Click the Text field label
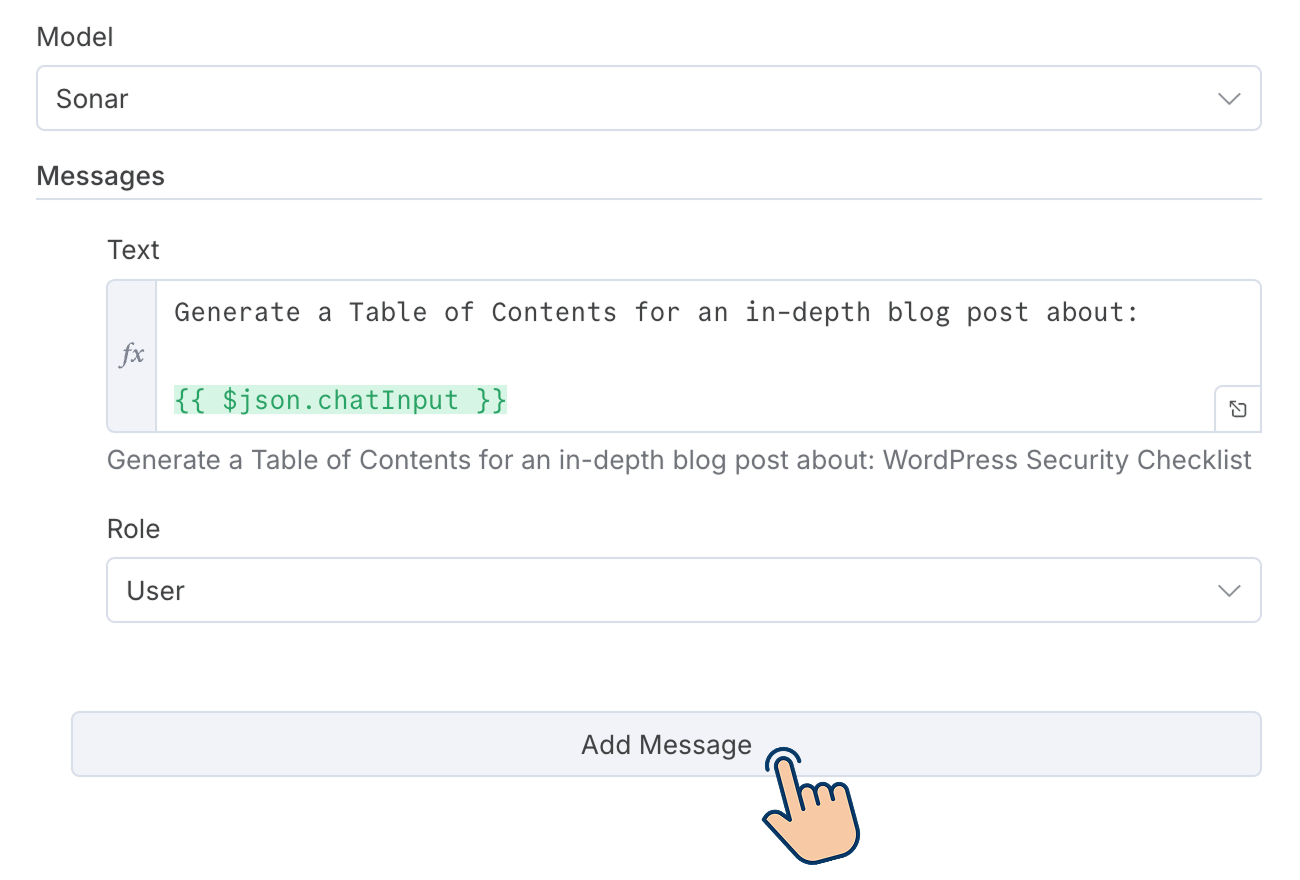Viewport: 1300px width, 880px height. [133, 249]
